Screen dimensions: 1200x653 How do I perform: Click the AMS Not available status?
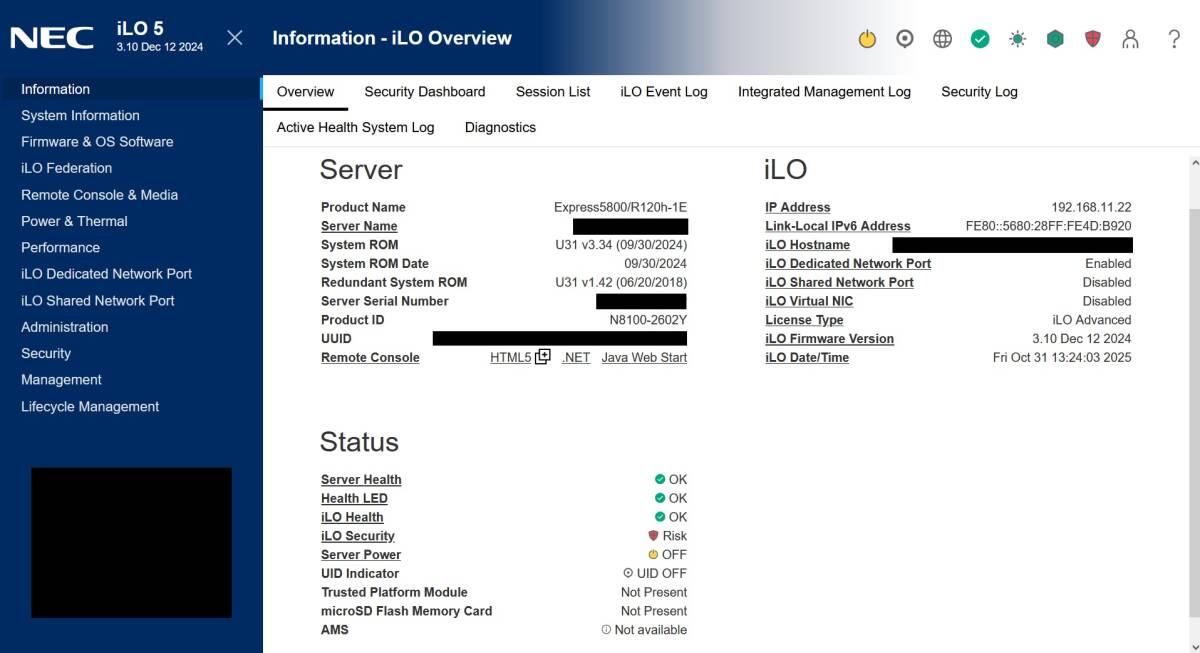click(x=644, y=630)
